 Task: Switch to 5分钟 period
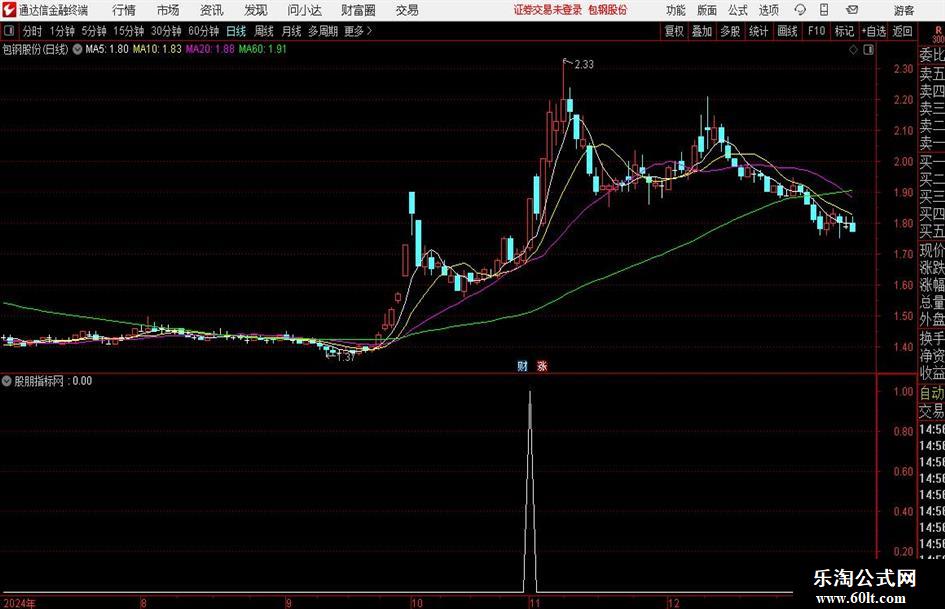pyautogui.click(x=93, y=31)
